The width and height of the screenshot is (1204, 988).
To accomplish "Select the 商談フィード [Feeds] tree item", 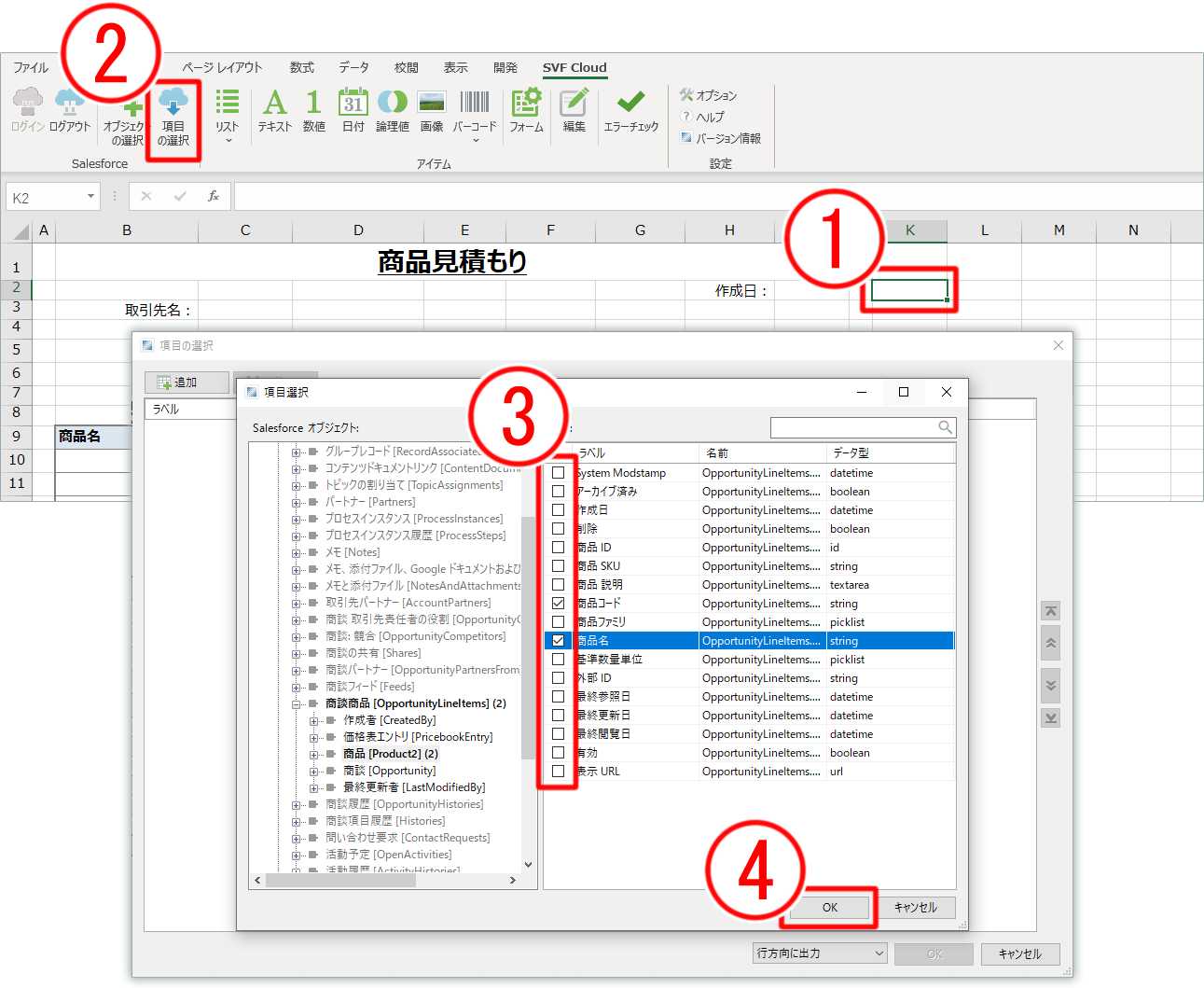I will tap(370, 687).
